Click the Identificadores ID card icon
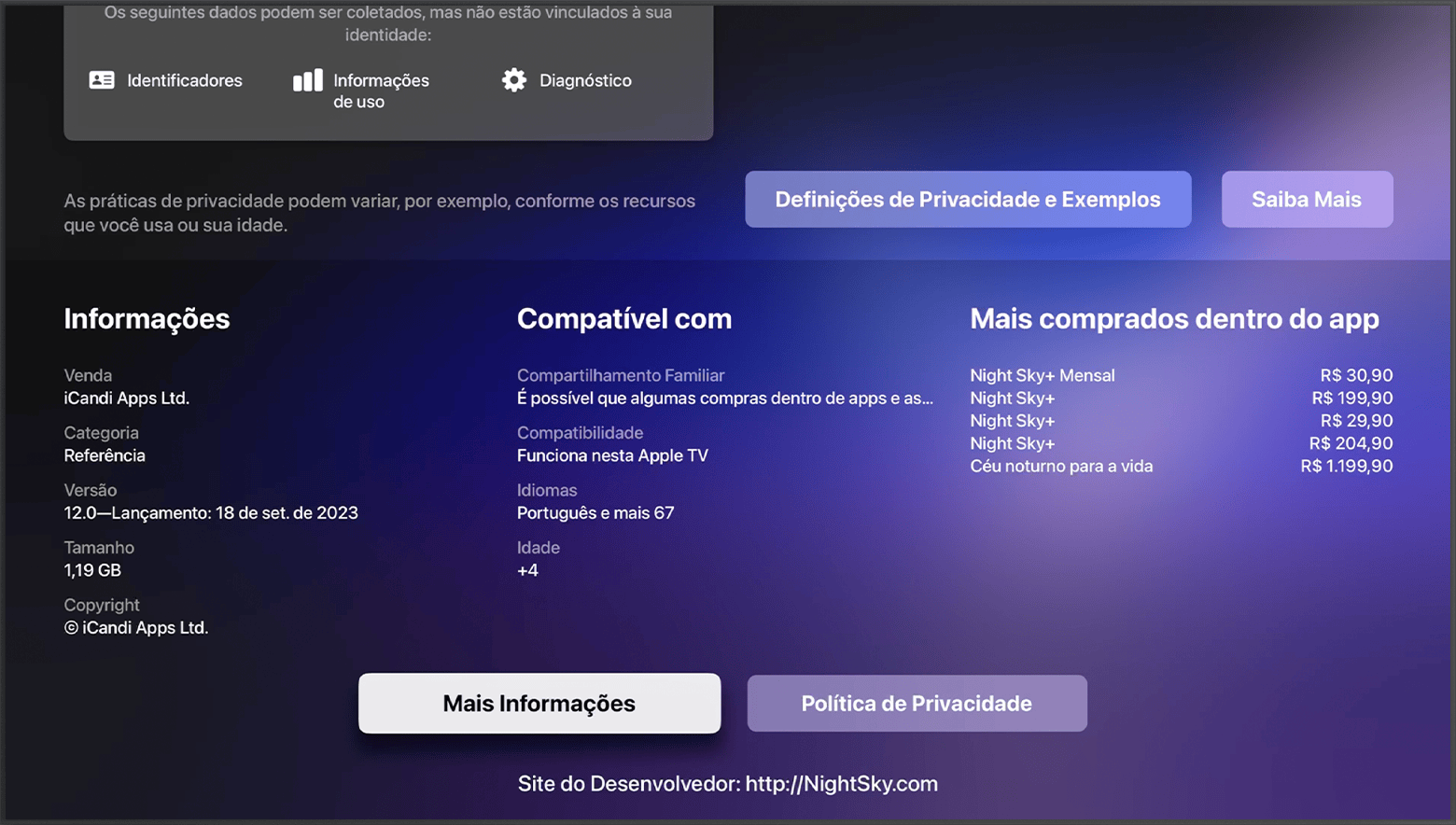The image size is (1456, 825). [x=102, y=80]
